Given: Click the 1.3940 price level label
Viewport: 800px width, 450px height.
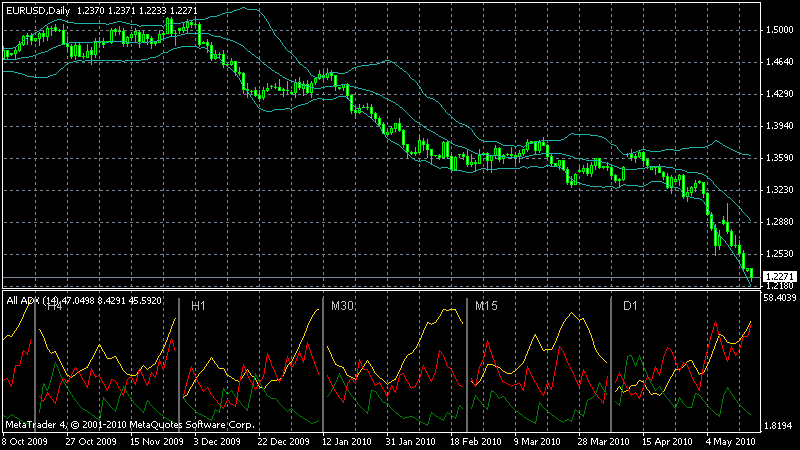Looking at the screenshot, I should point(780,126).
